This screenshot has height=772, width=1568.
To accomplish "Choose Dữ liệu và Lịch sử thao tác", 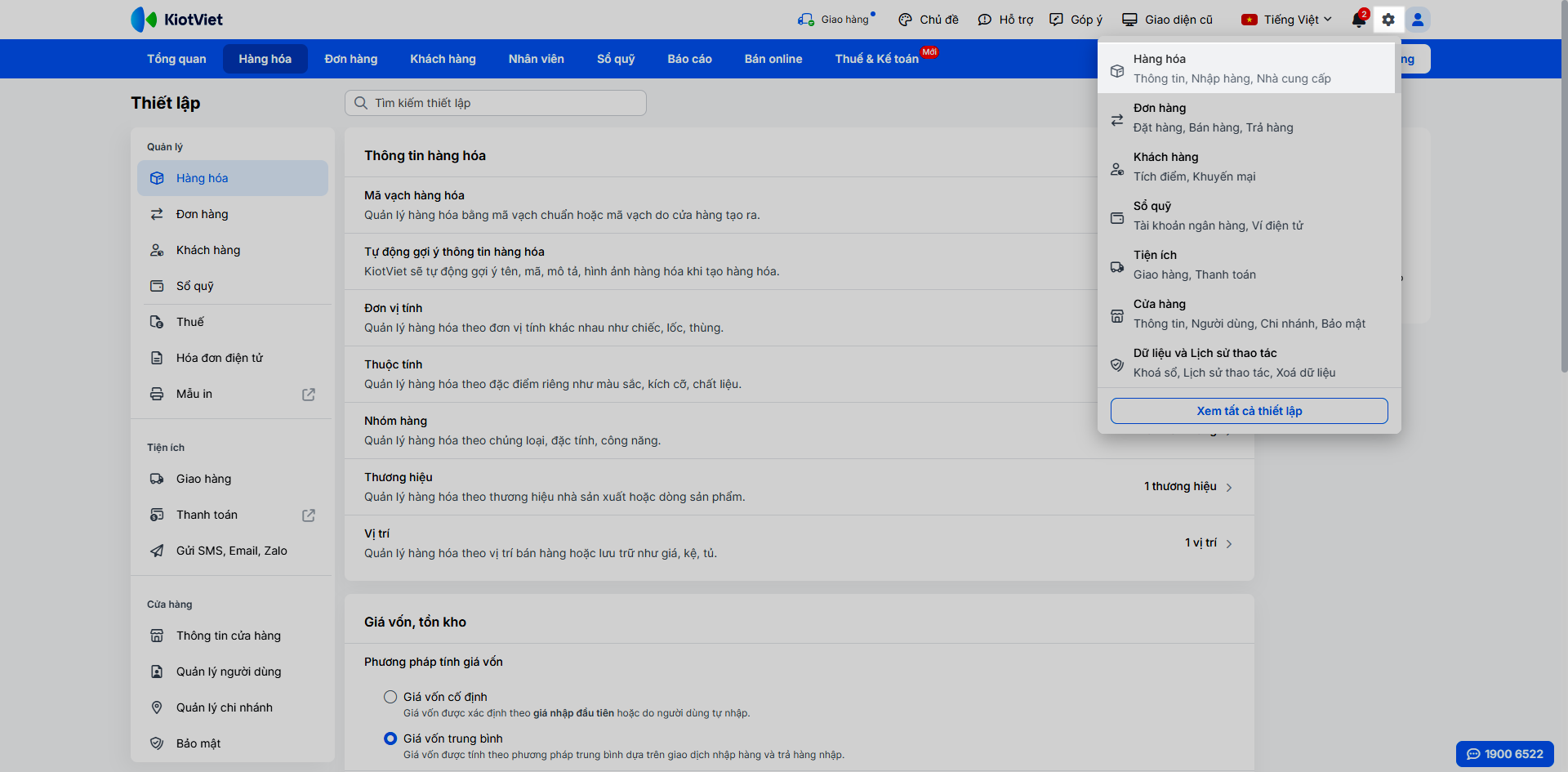I will [1246, 363].
